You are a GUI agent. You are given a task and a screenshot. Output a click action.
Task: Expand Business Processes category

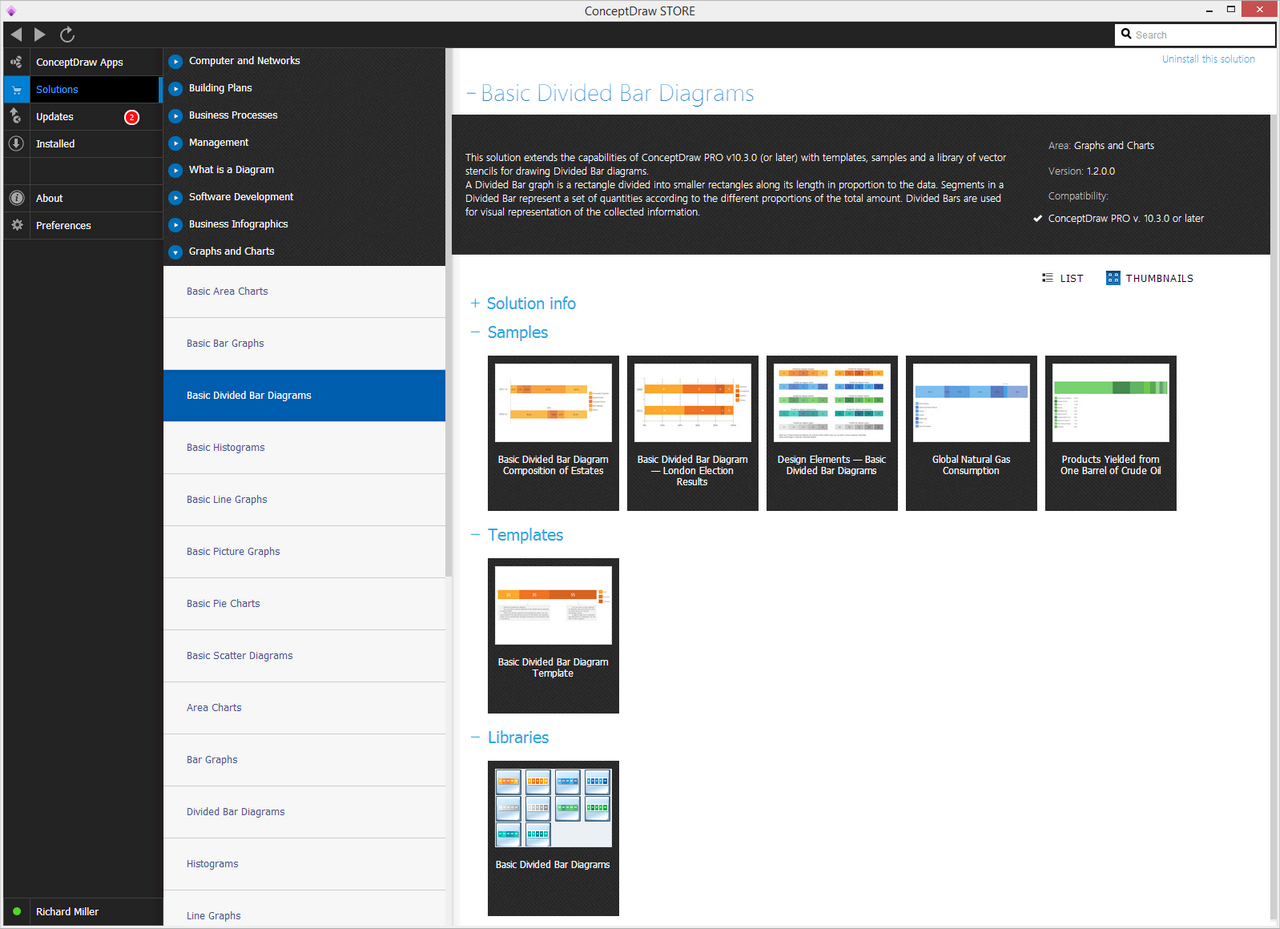click(x=176, y=115)
